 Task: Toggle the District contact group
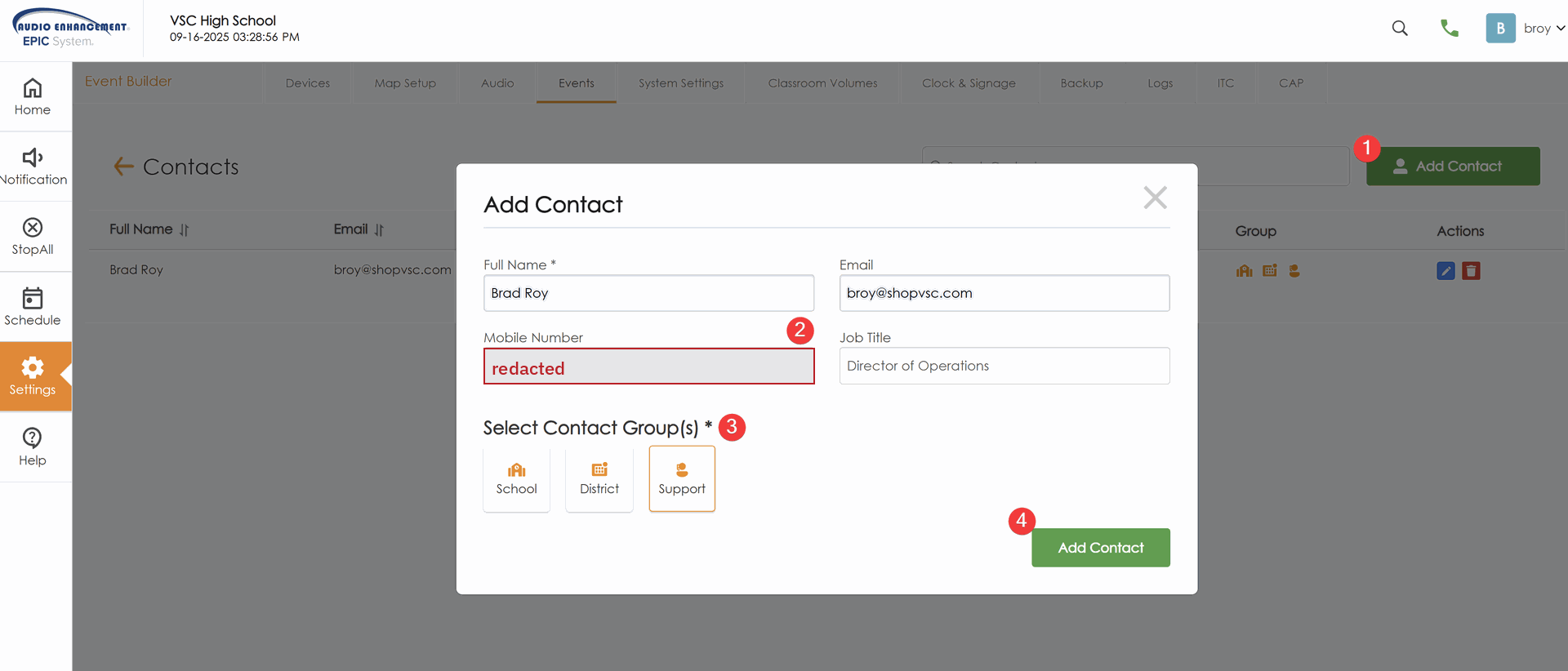click(x=599, y=478)
